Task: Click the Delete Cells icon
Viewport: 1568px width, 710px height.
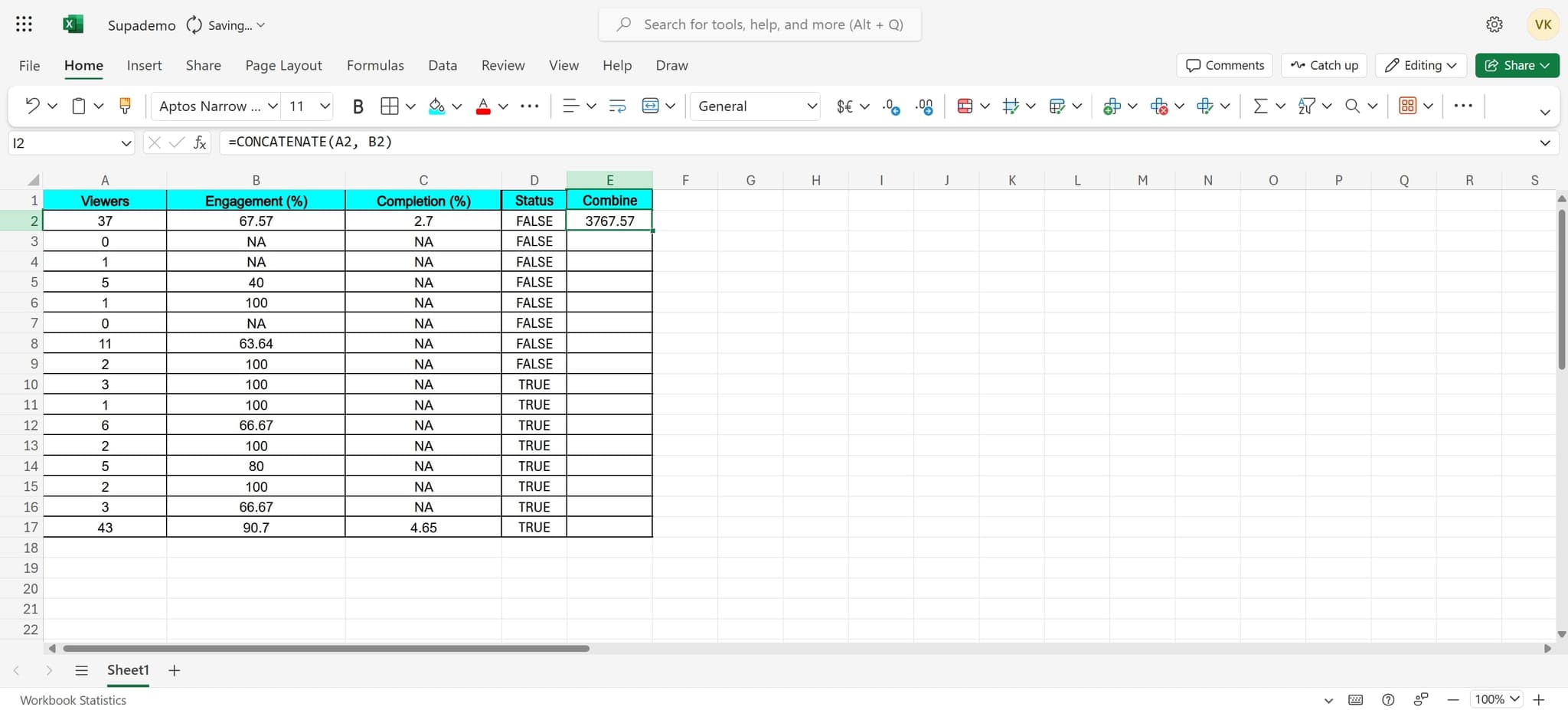Action: click(1158, 106)
